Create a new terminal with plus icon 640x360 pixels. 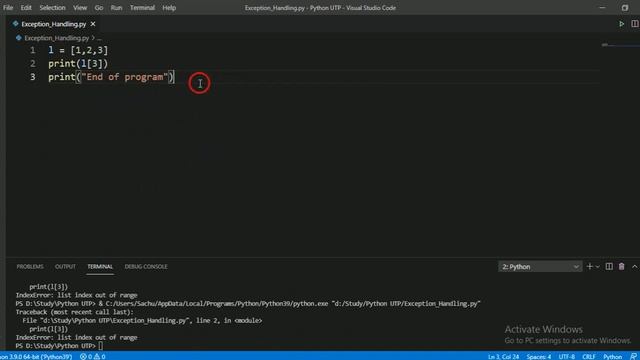[589, 267]
